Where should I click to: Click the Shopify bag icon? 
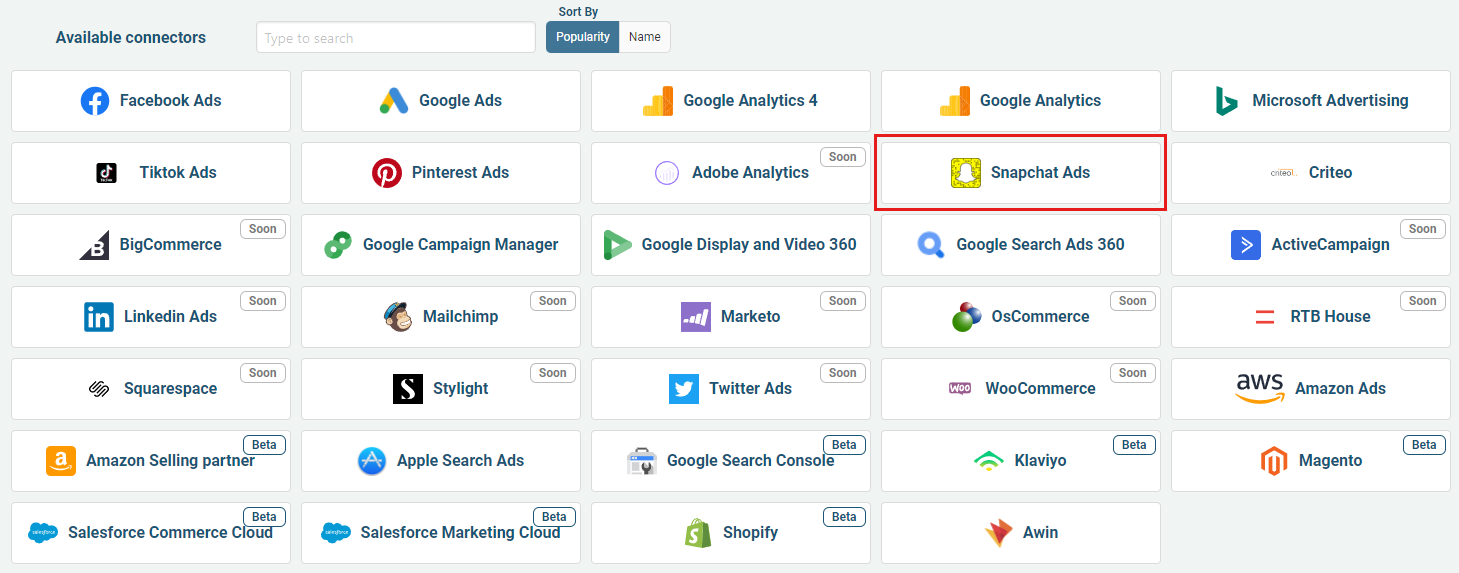(698, 533)
